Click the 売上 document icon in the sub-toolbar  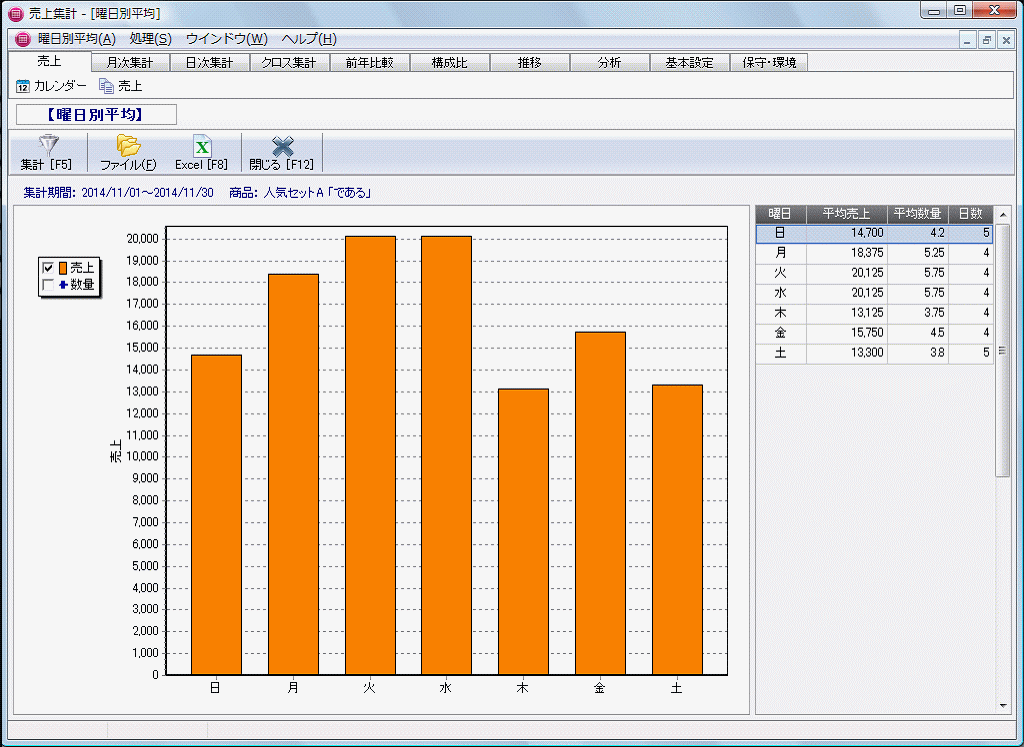tap(106, 86)
